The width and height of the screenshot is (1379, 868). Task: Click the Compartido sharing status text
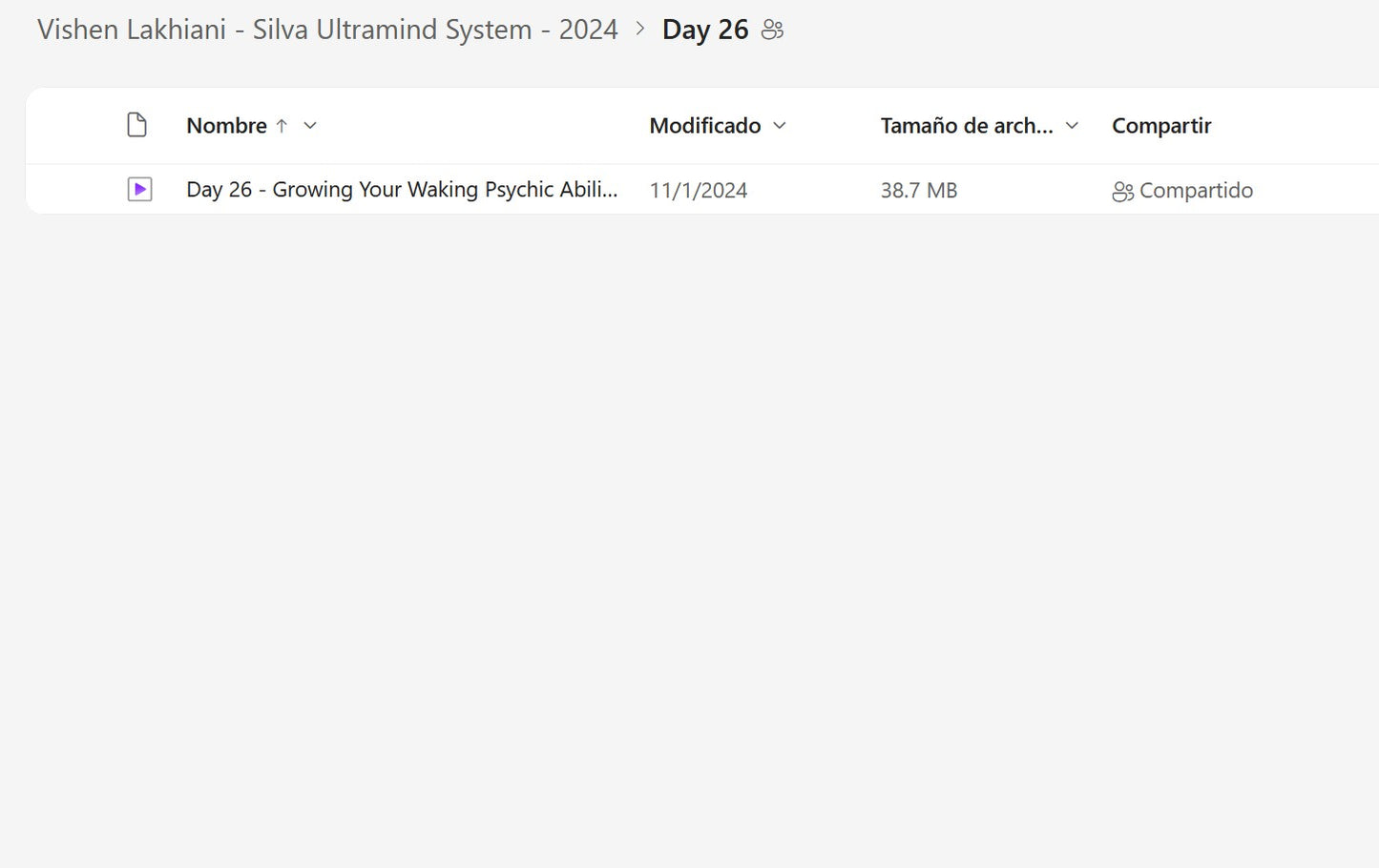point(1196,191)
